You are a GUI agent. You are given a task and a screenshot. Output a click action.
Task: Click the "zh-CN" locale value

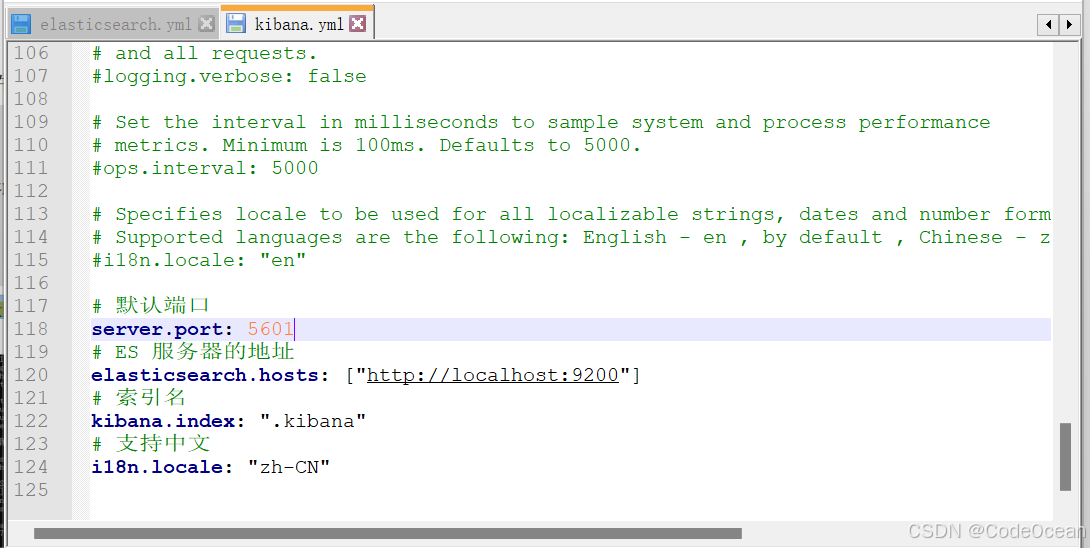pyautogui.click(x=288, y=467)
